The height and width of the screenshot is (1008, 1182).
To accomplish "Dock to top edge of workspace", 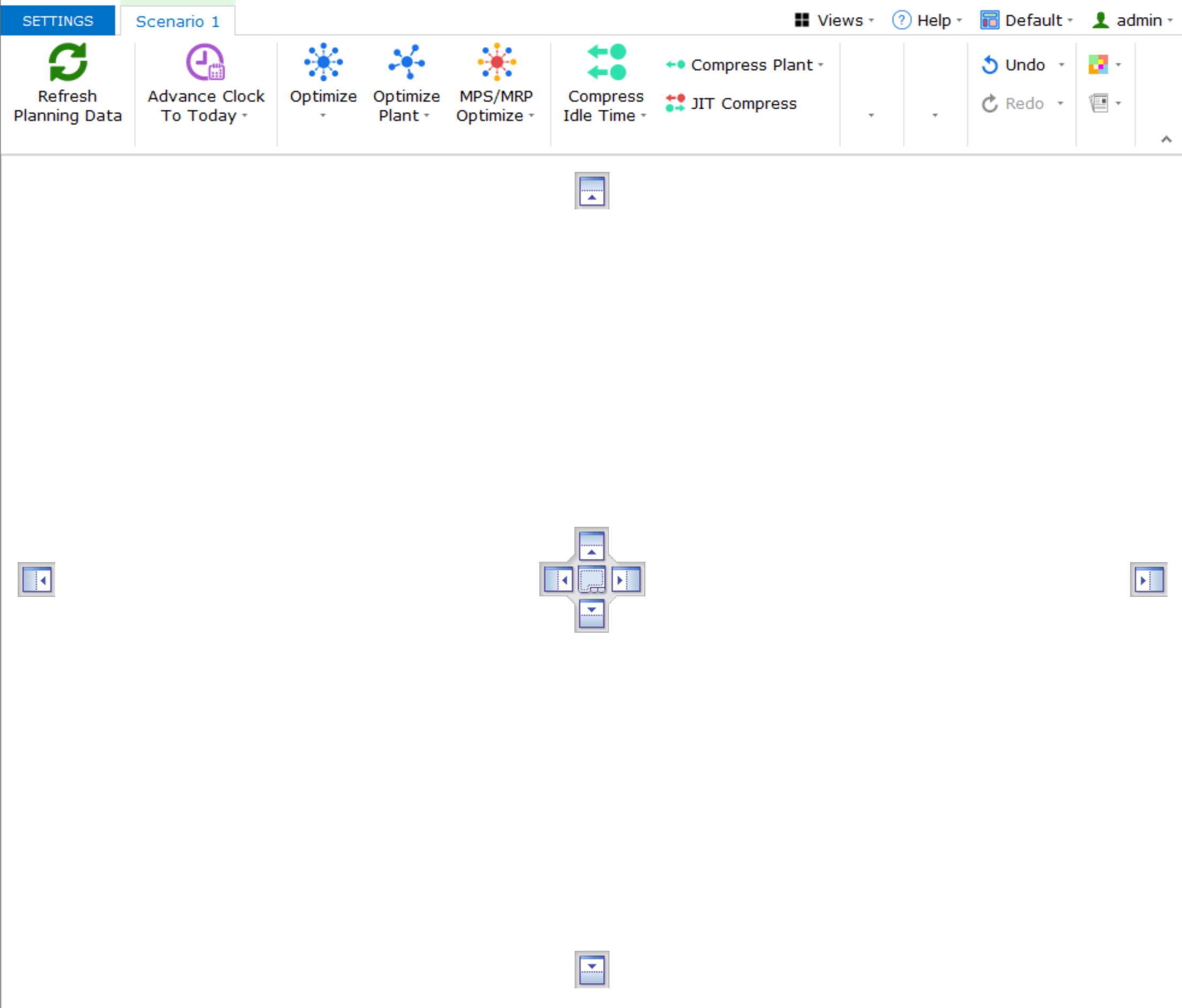I will (x=592, y=191).
